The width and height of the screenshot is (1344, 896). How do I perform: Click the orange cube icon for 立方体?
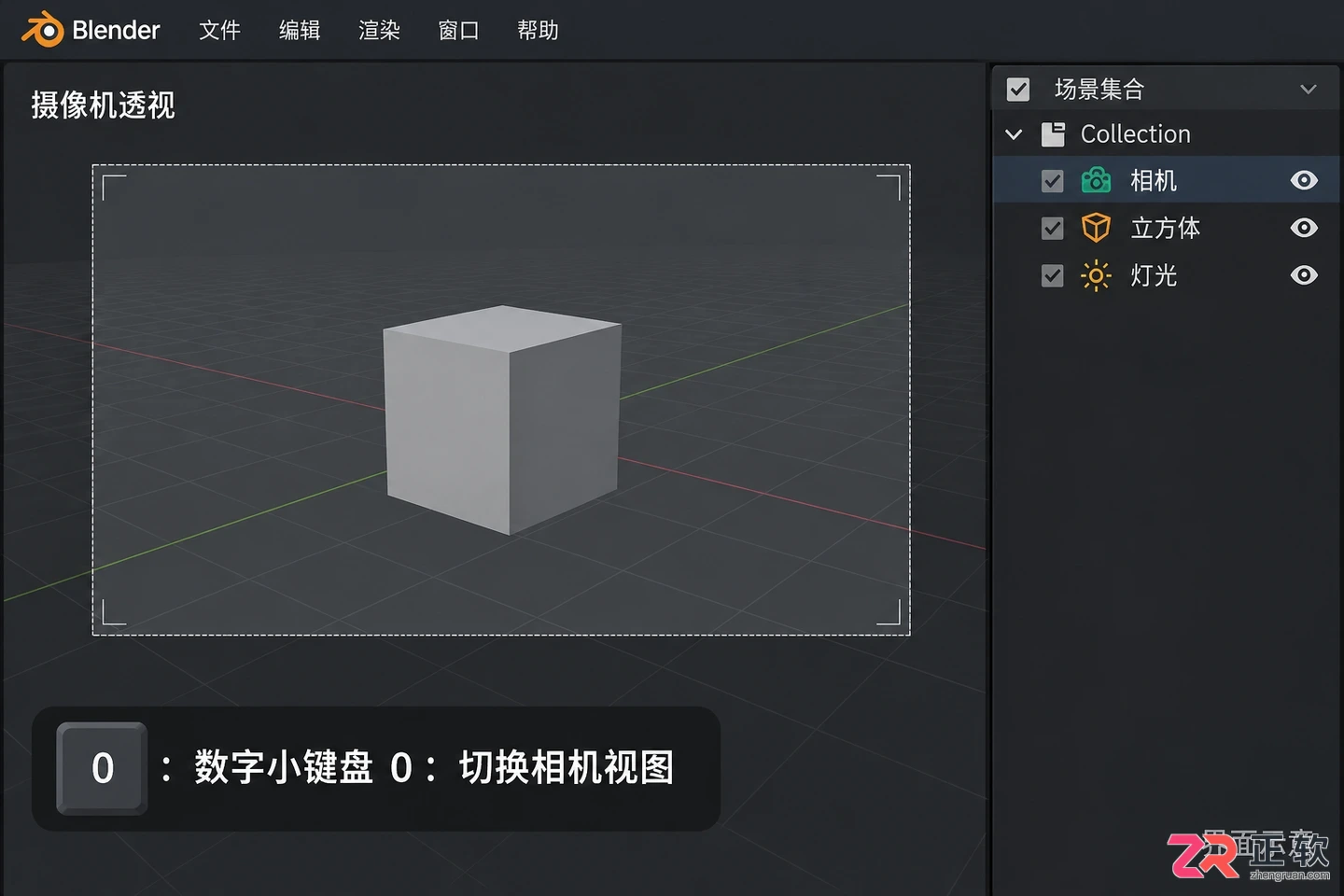(1096, 228)
